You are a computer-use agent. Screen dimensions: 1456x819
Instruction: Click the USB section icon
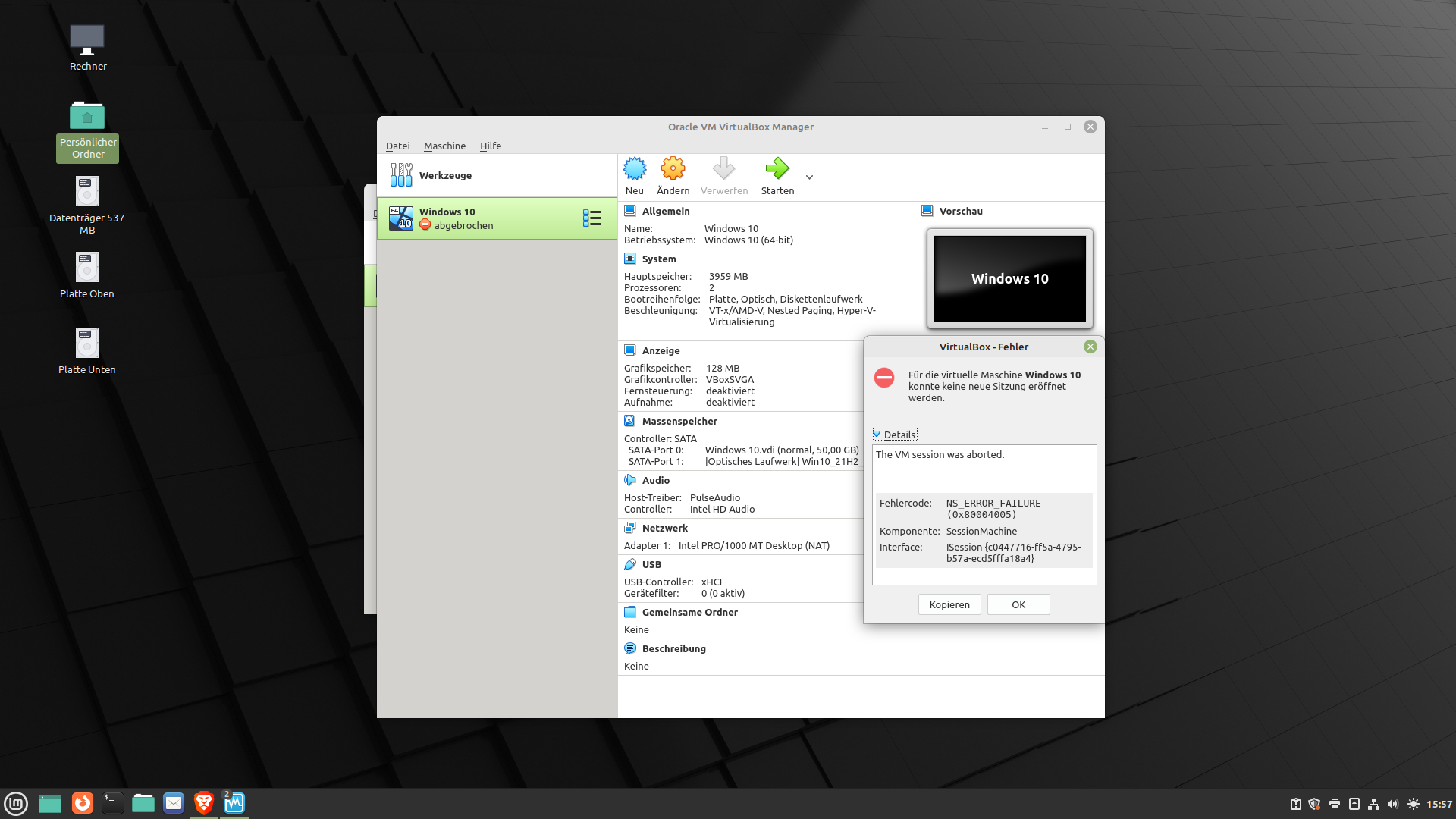(629, 564)
